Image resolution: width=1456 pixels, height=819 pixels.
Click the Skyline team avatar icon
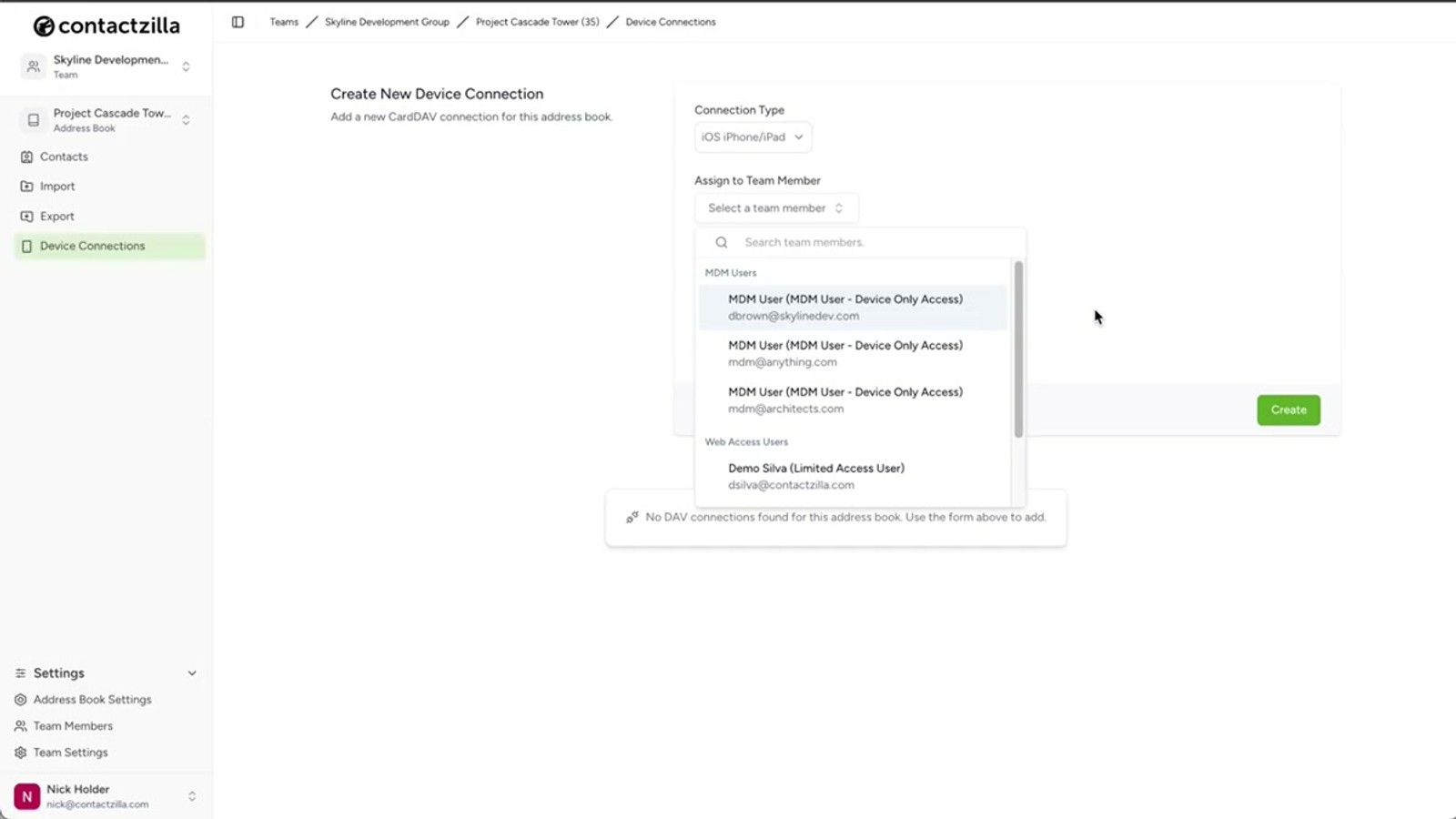coord(34,66)
